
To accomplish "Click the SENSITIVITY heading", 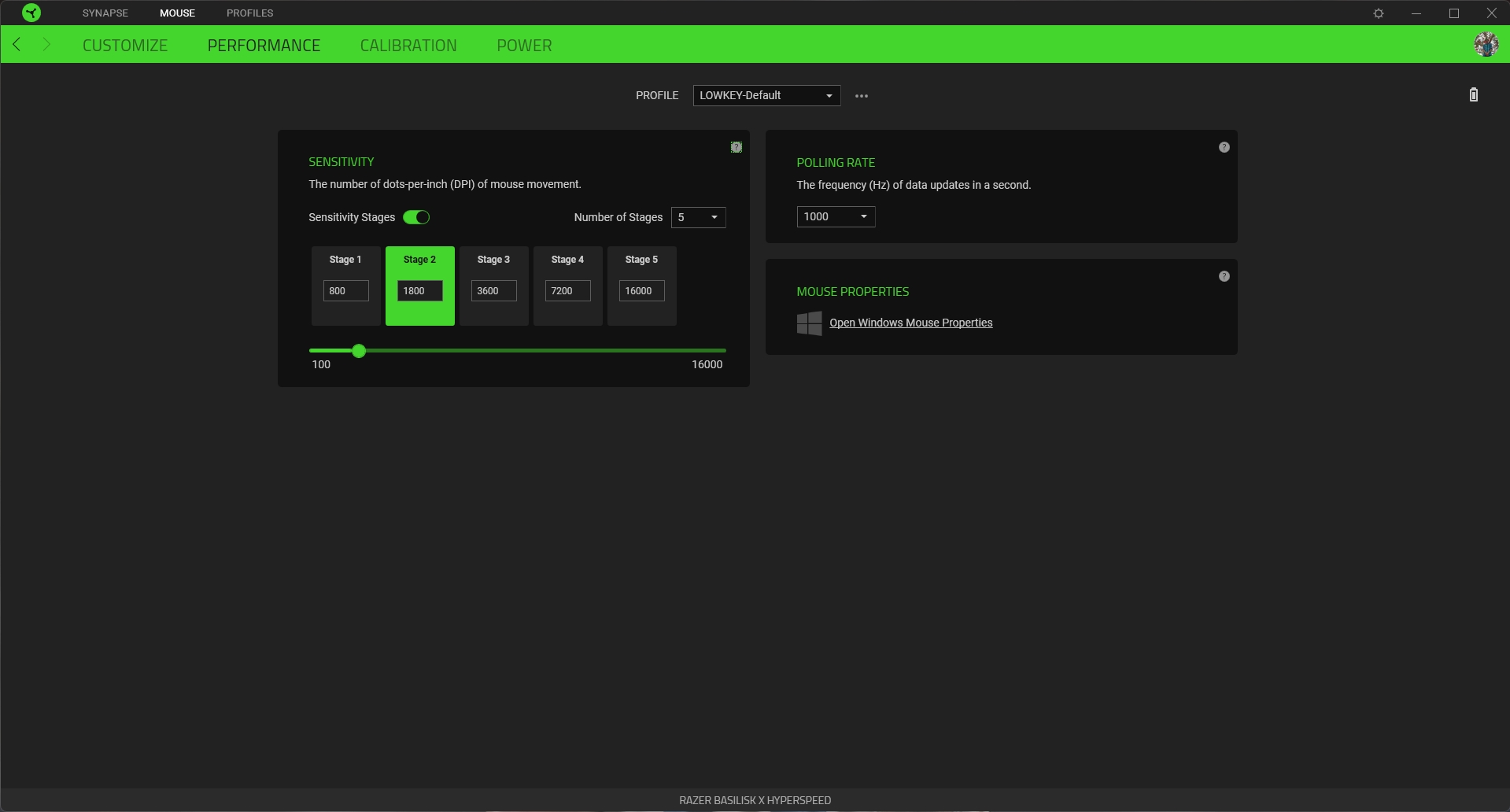I will [x=342, y=161].
